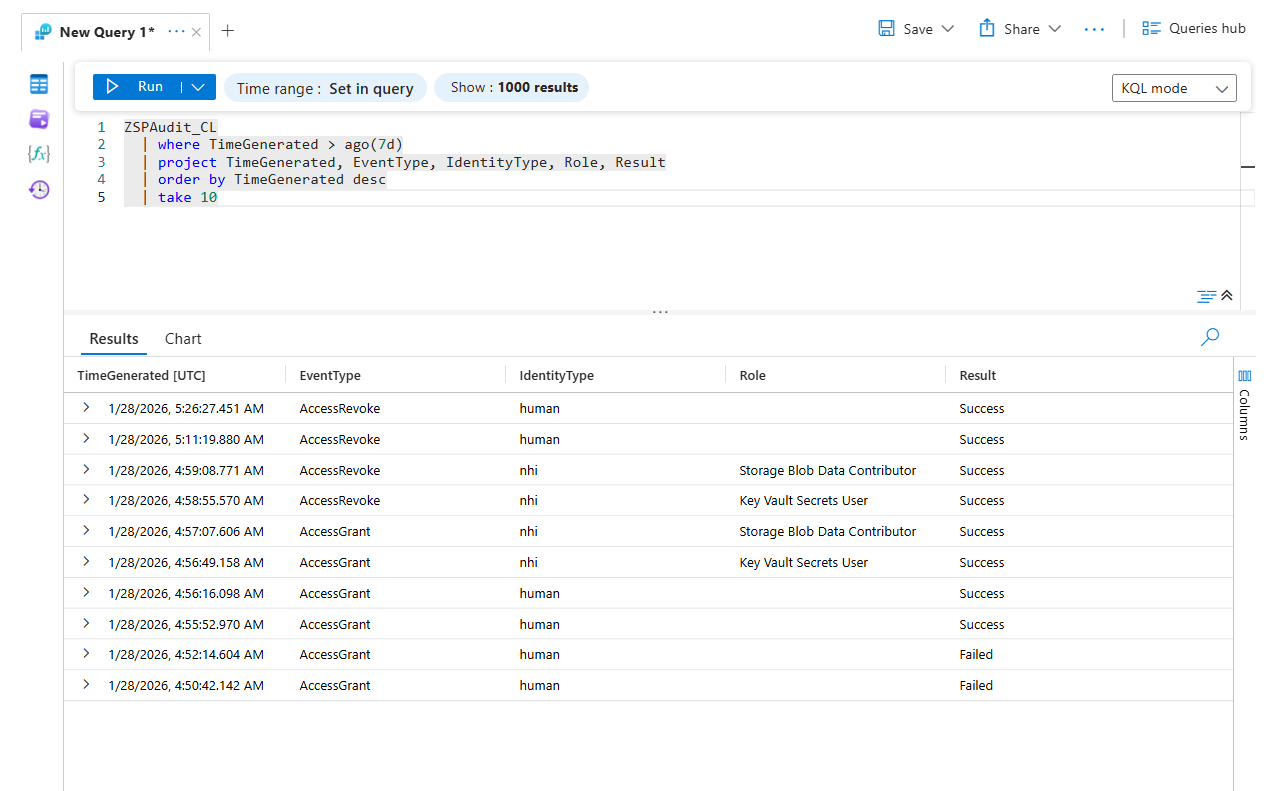Open the toolbar overflow ellipsis menu
The image size is (1270, 791).
point(1094,28)
